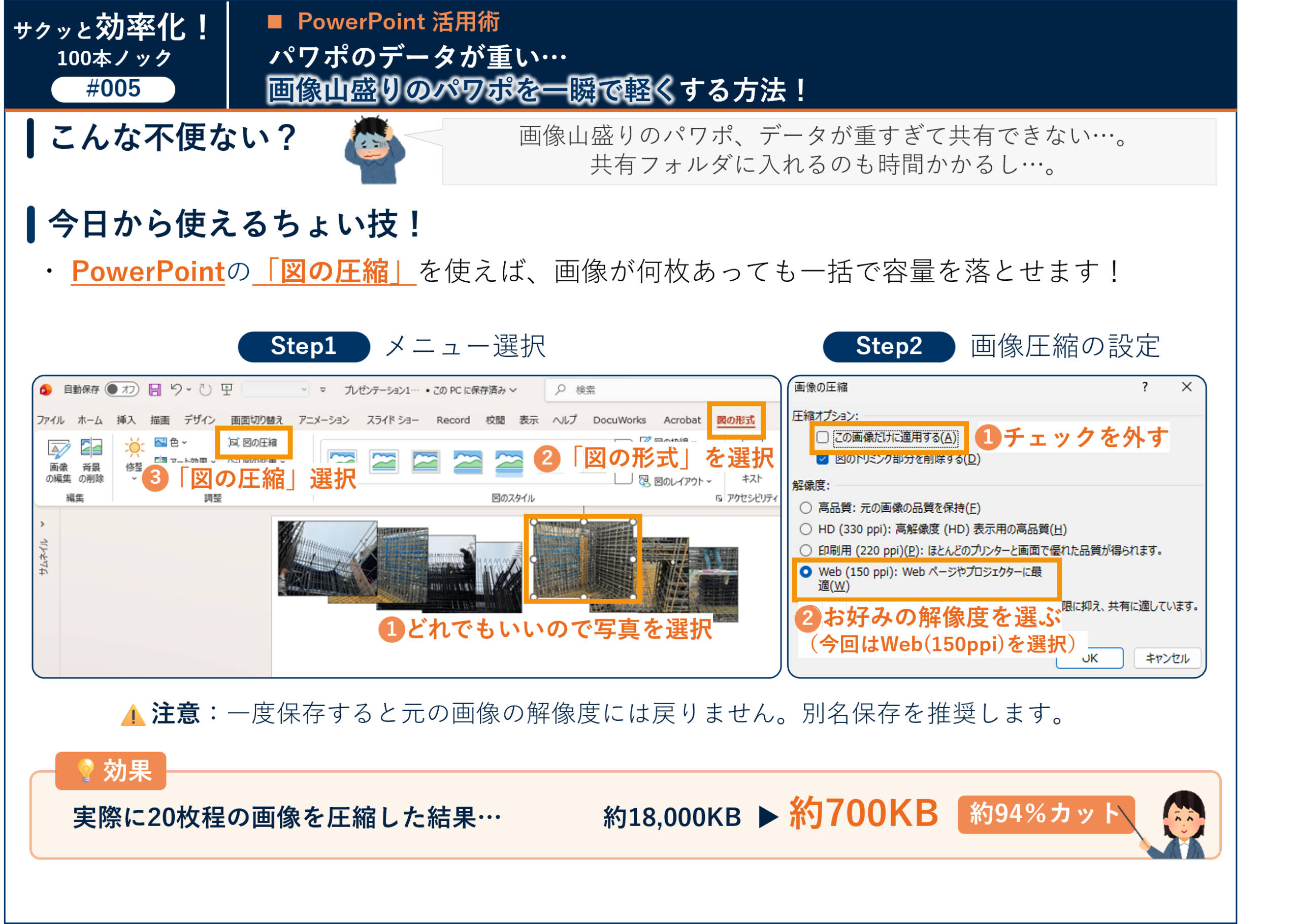Save with the purple floppy disk icon

point(154,389)
